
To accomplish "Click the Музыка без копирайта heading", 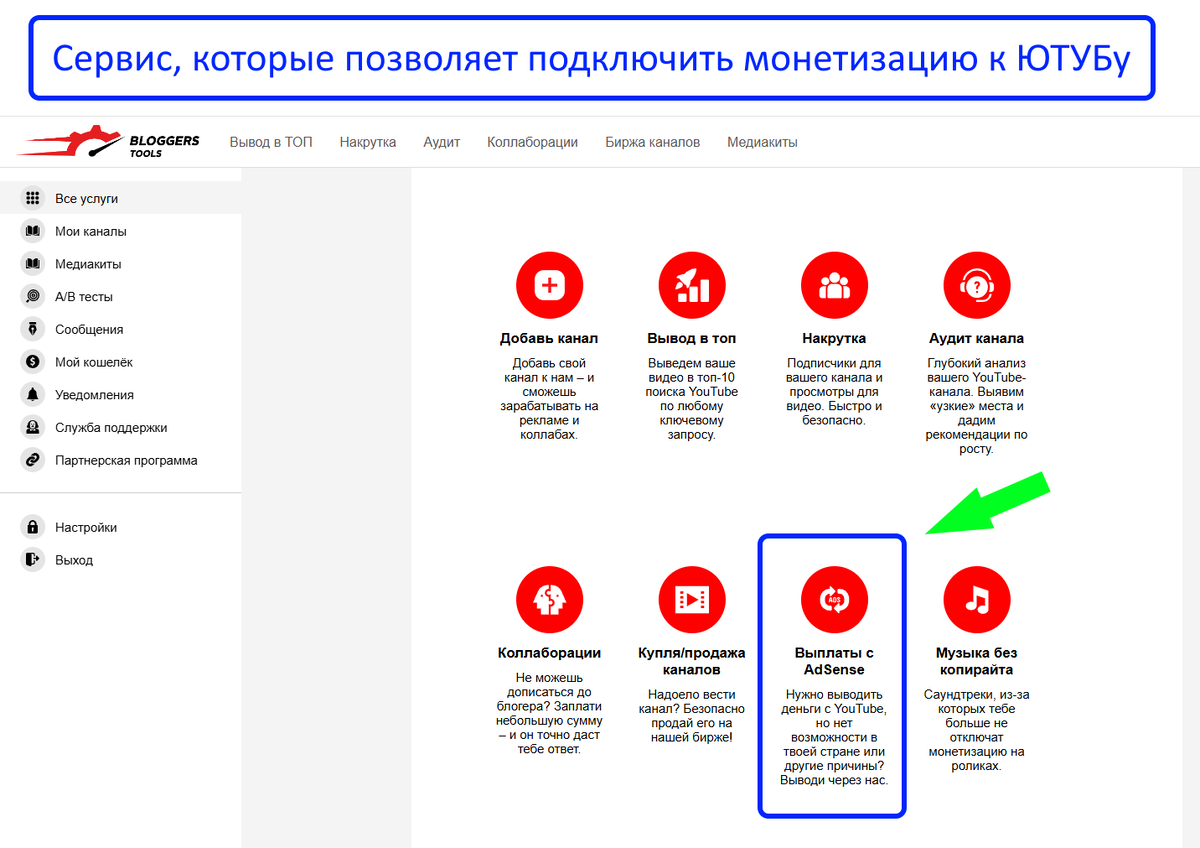I will pyautogui.click(x=977, y=661).
